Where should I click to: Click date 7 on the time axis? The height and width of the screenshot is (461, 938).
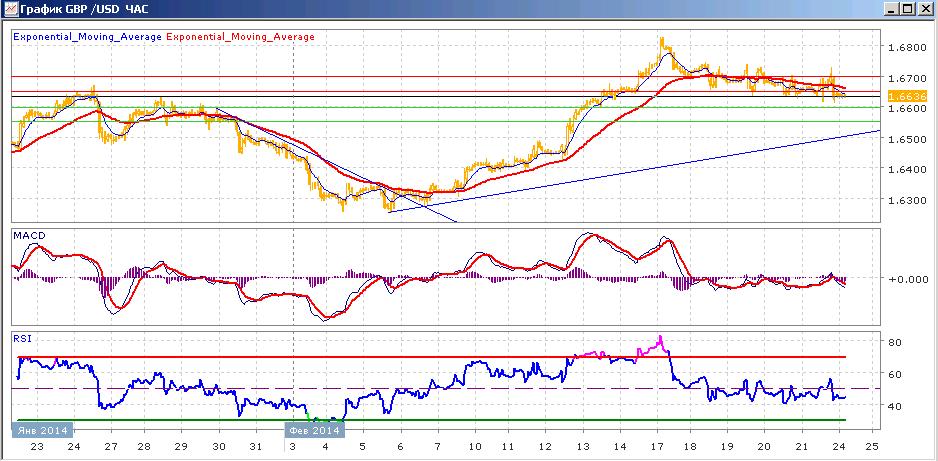[438, 447]
